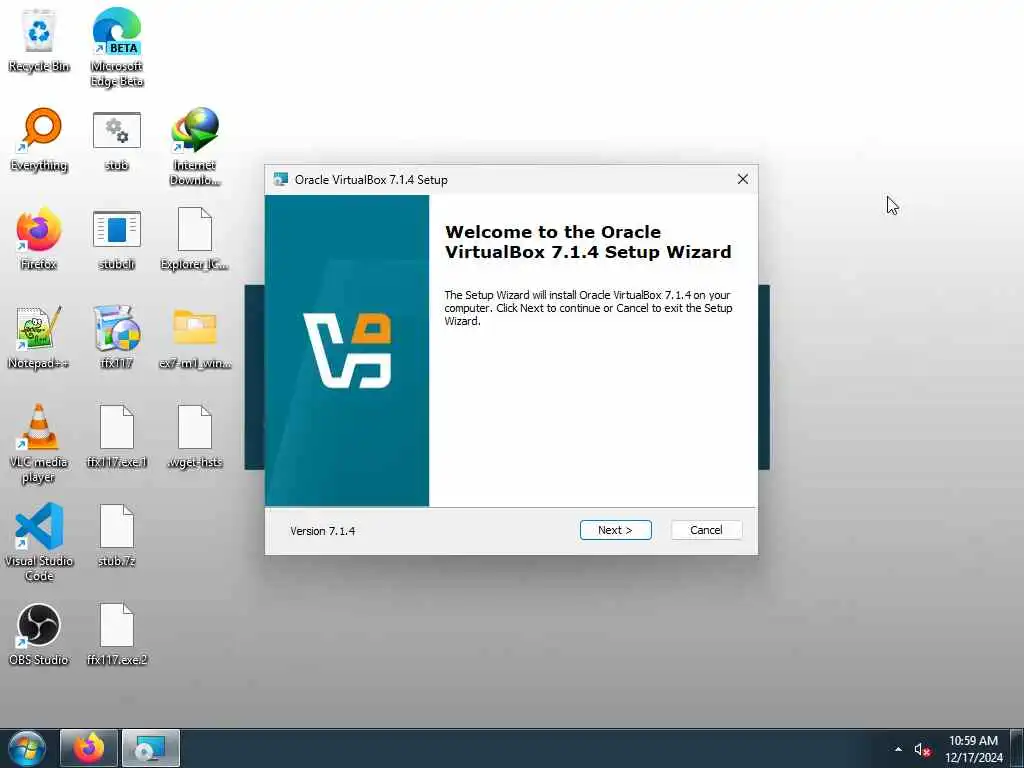Click the Version 7.1.4 label
This screenshot has width=1024, height=768.
[323, 531]
